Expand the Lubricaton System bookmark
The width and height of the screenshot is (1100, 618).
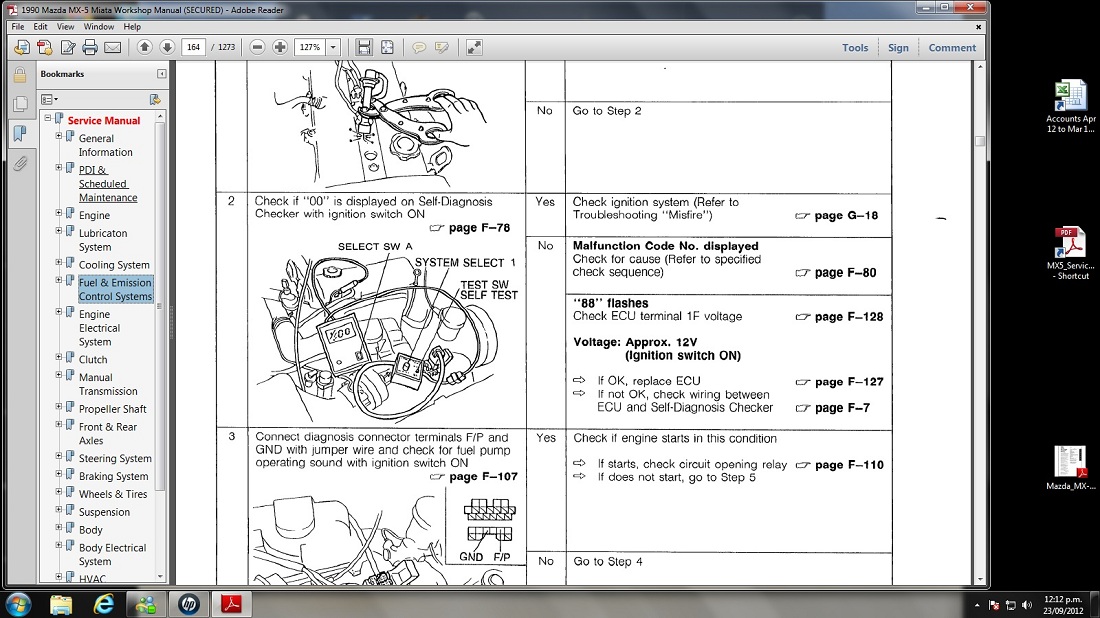(x=59, y=231)
